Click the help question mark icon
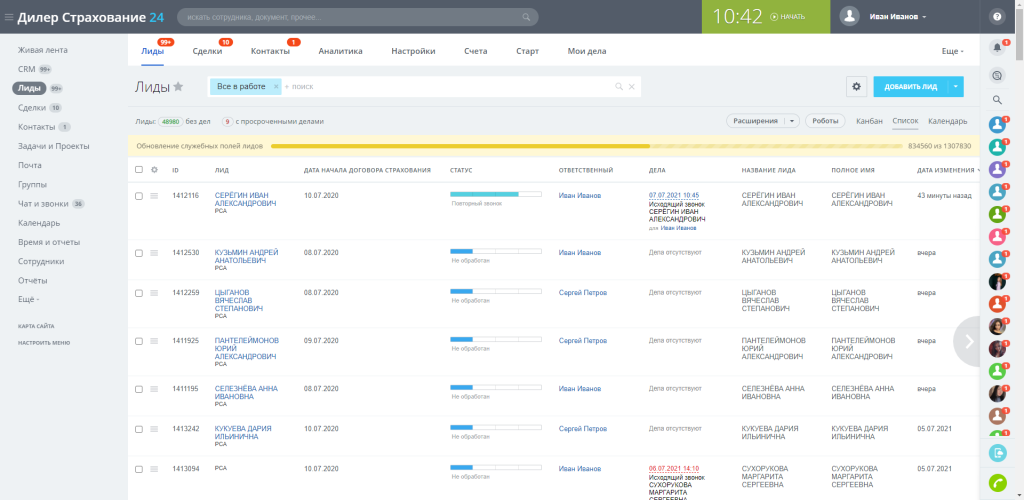1024x500 pixels. pos(997,17)
